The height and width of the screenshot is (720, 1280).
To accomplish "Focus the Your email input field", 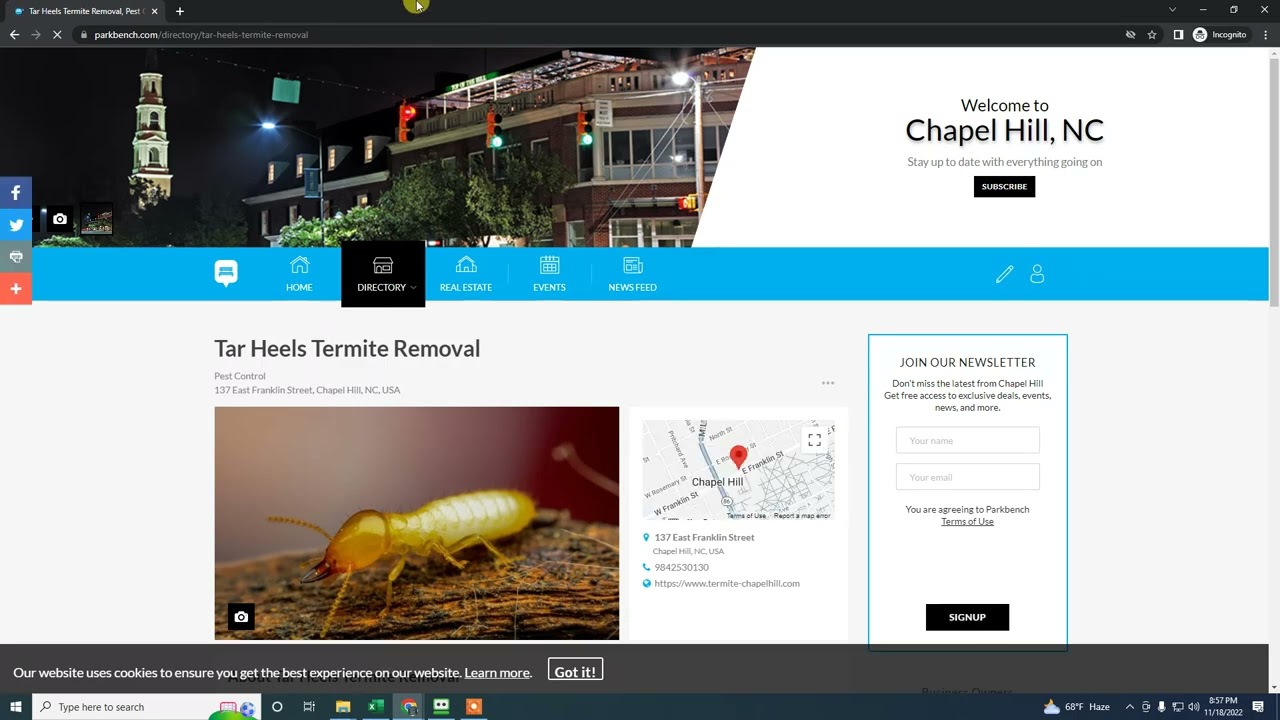I will click(x=967, y=477).
